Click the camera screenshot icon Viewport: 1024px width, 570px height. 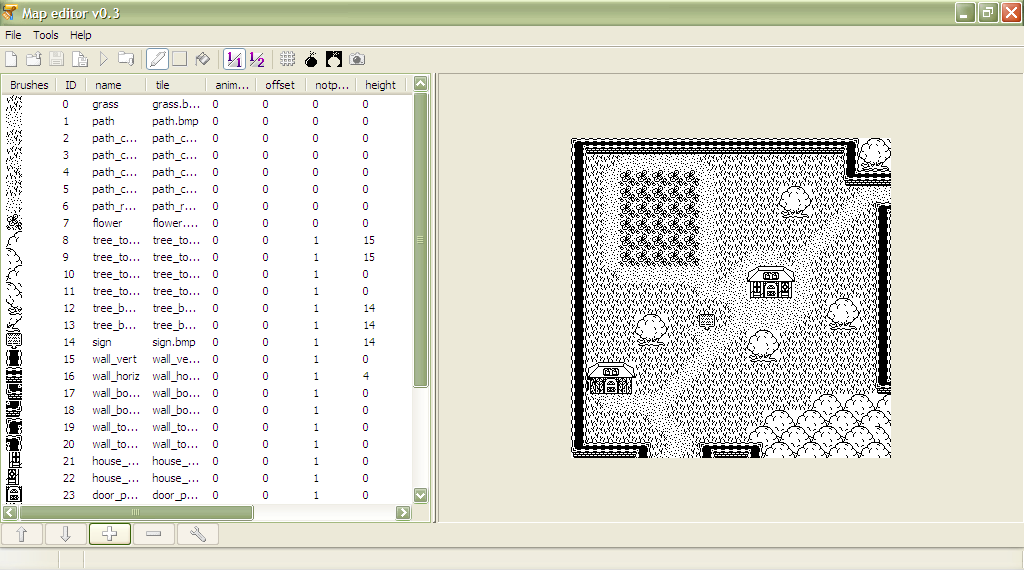pyautogui.click(x=357, y=59)
